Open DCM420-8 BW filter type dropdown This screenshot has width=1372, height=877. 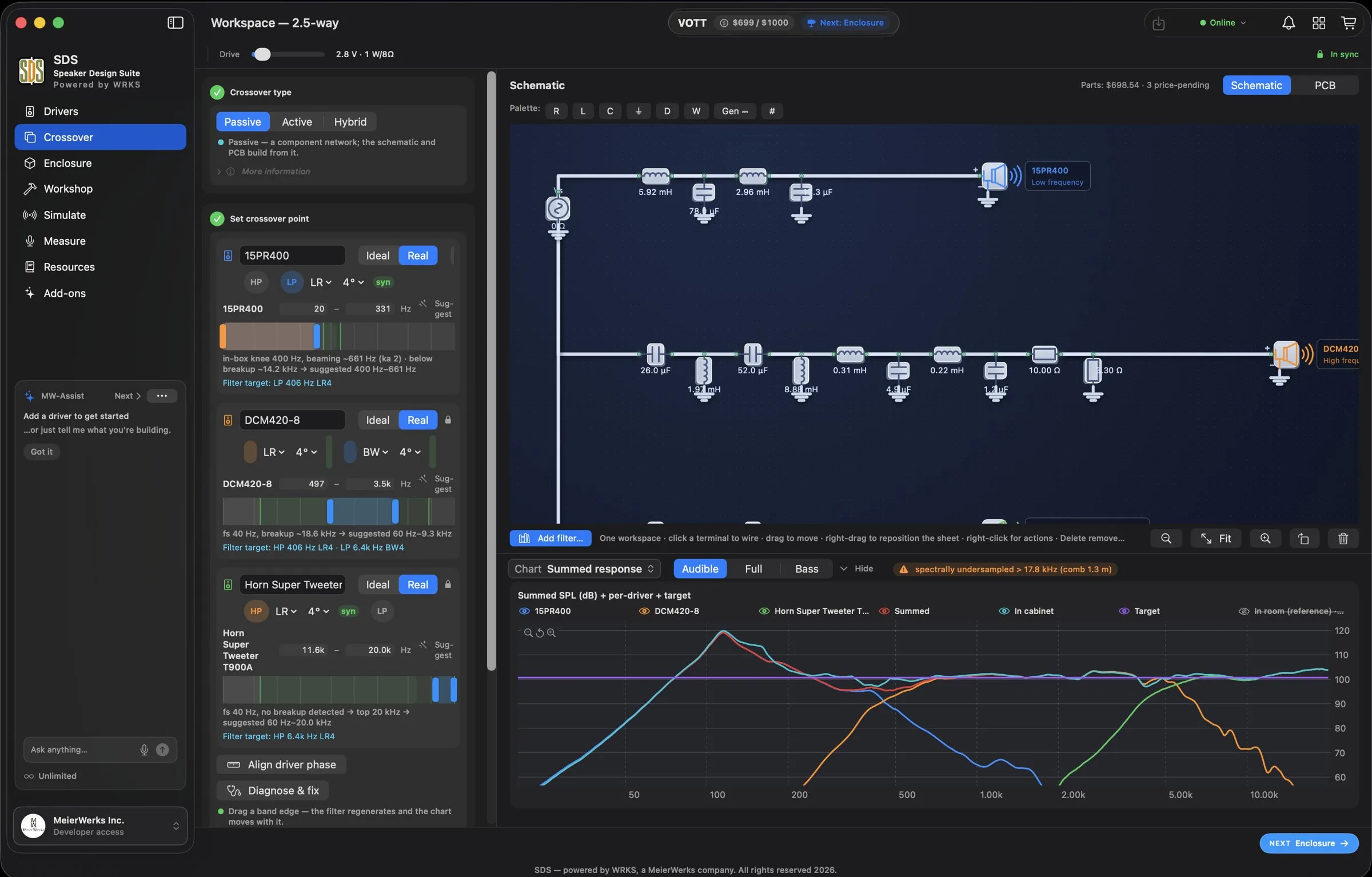click(x=376, y=452)
